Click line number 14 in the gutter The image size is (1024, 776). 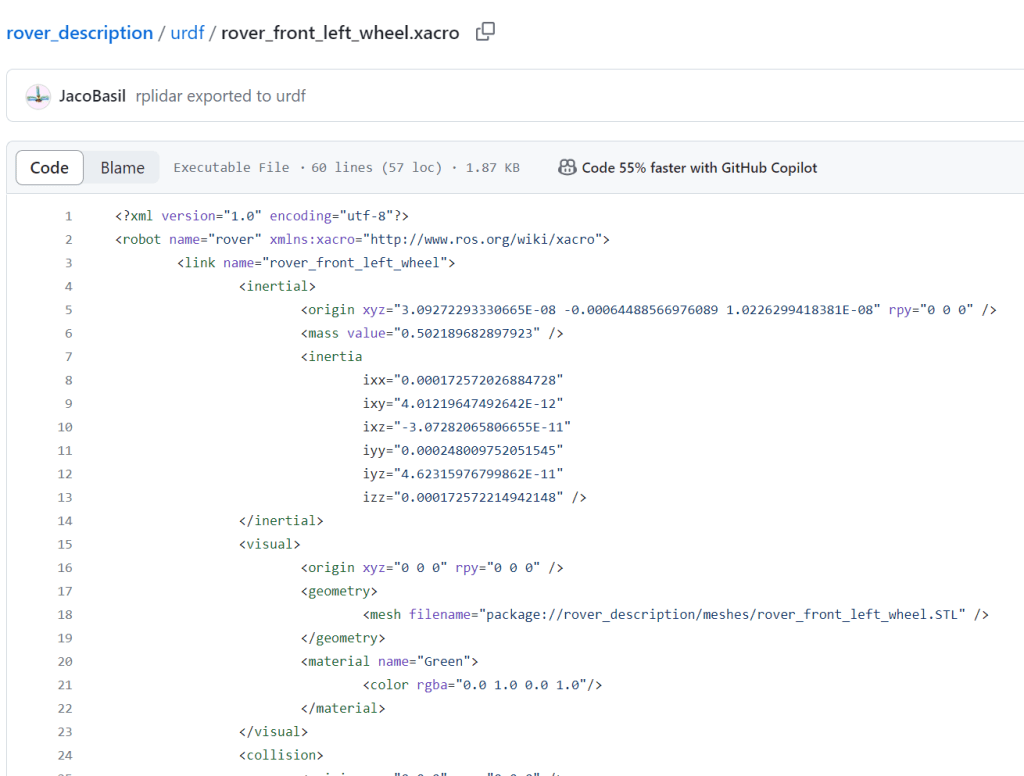tap(65, 521)
